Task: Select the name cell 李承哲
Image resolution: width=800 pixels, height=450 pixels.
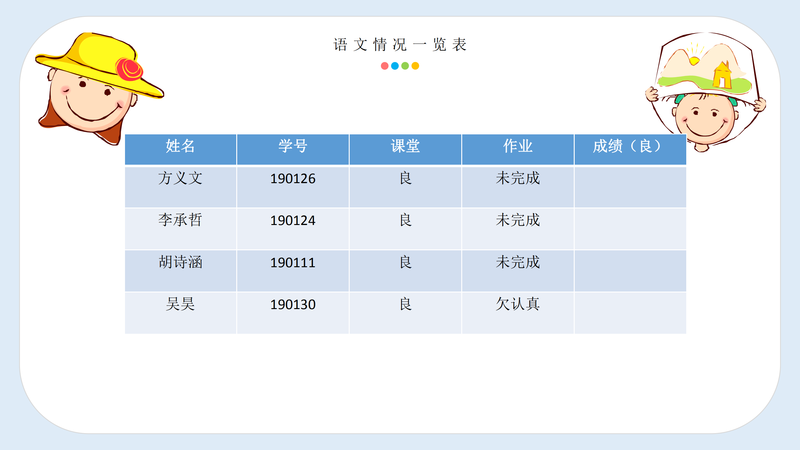Action: click(181, 229)
